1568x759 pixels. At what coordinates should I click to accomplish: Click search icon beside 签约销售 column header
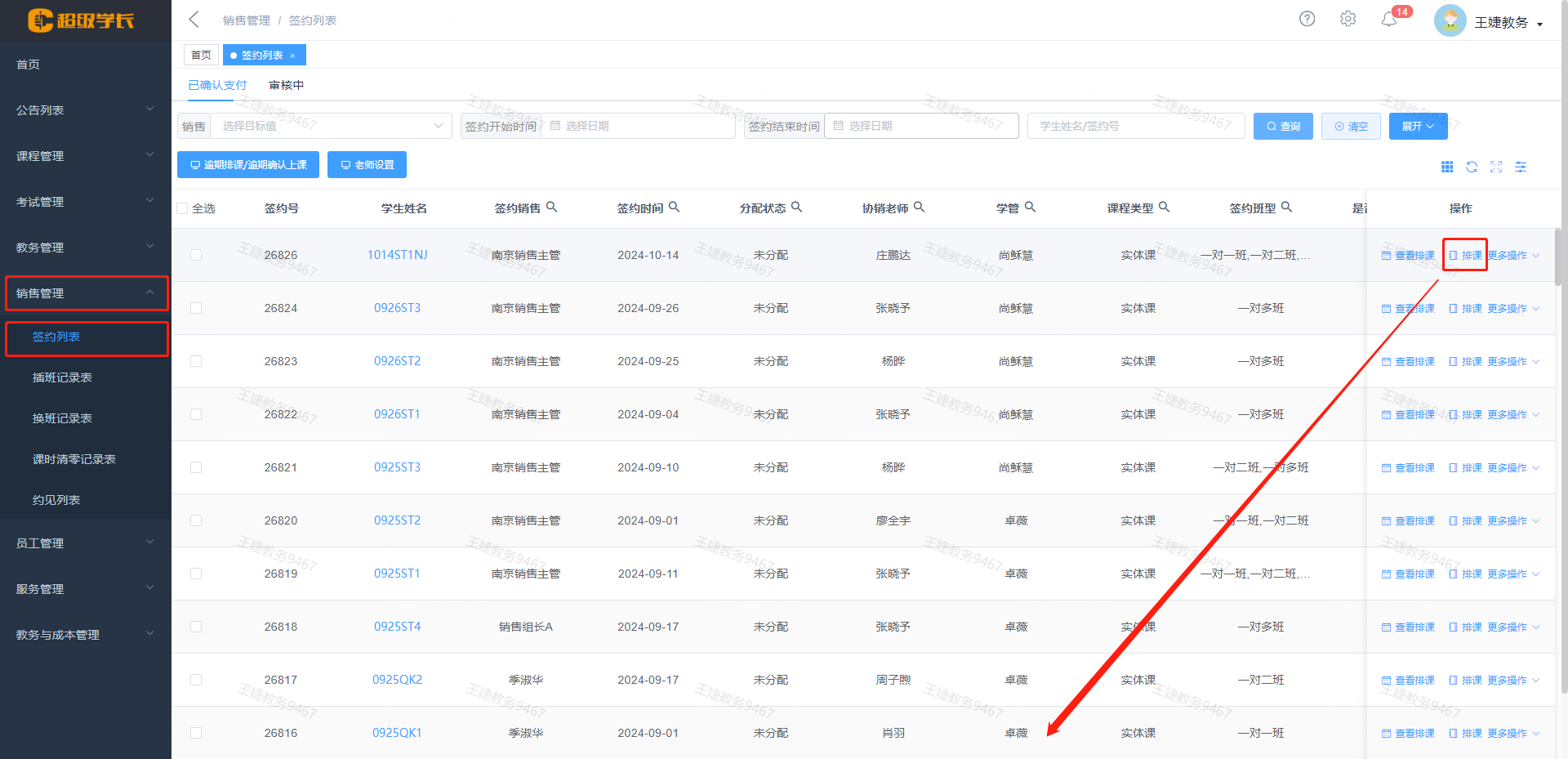click(x=551, y=208)
